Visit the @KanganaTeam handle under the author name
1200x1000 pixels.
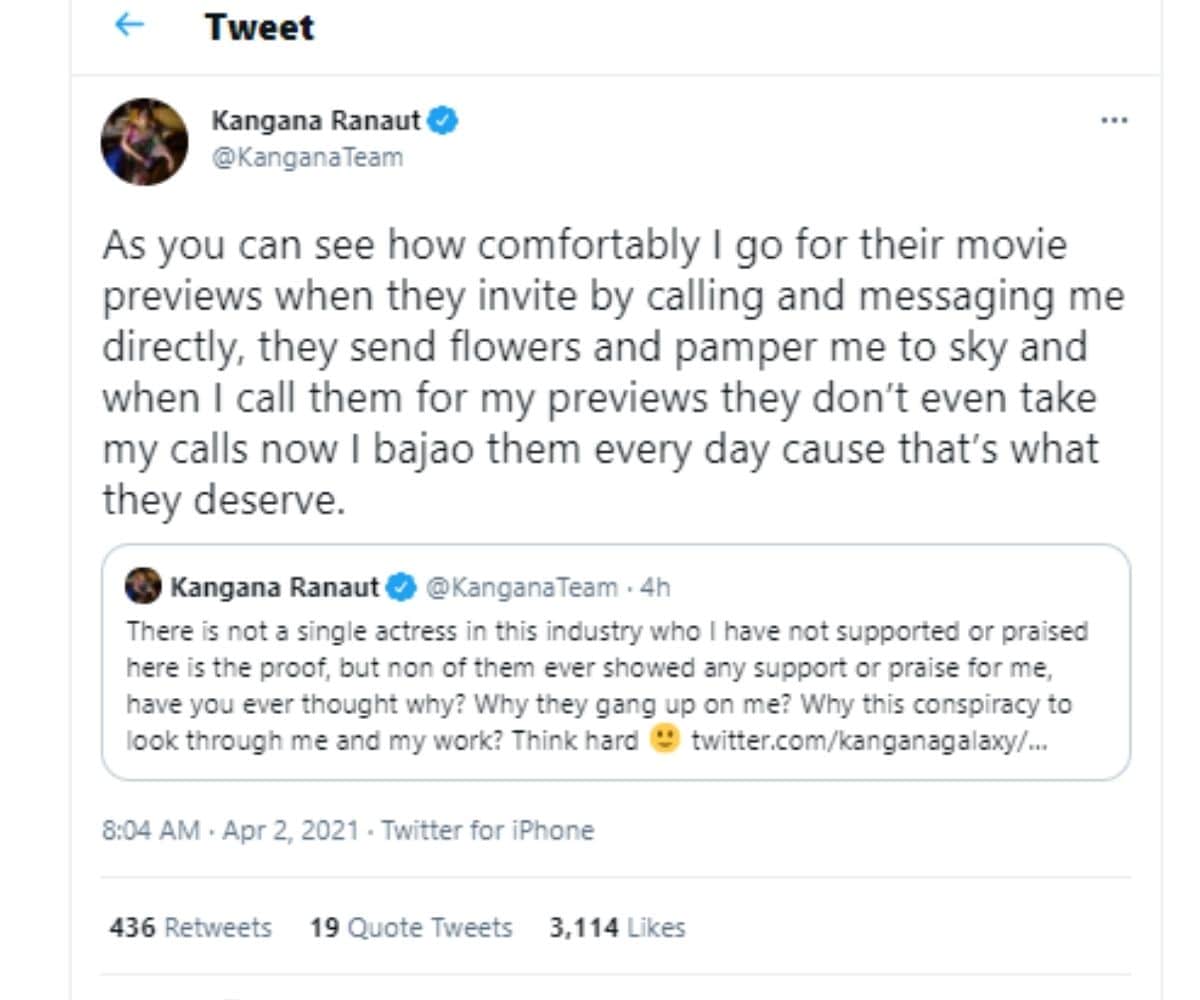(307, 157)
